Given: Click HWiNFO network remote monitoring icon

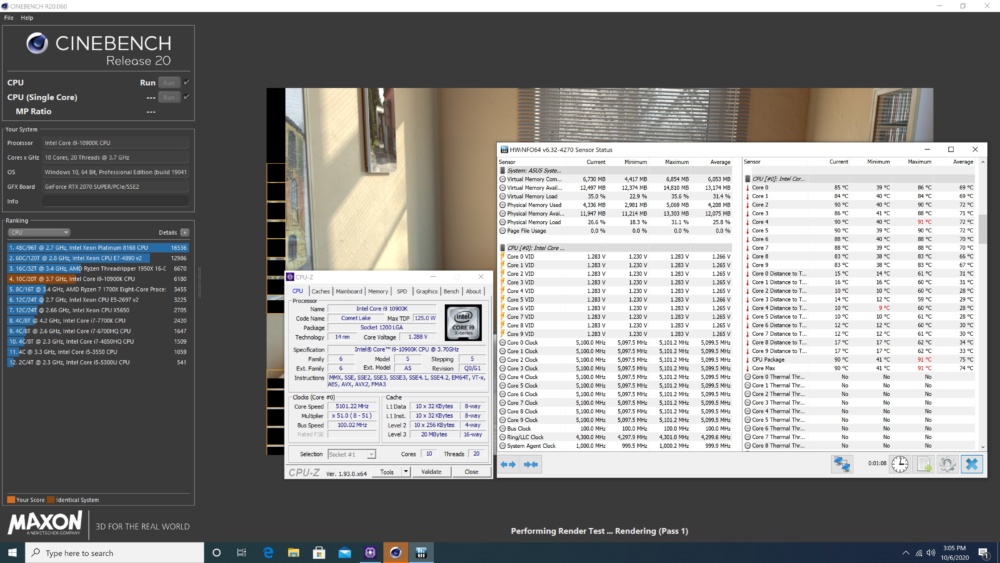Looking at the screenshot, I should (x=842, y=464).
